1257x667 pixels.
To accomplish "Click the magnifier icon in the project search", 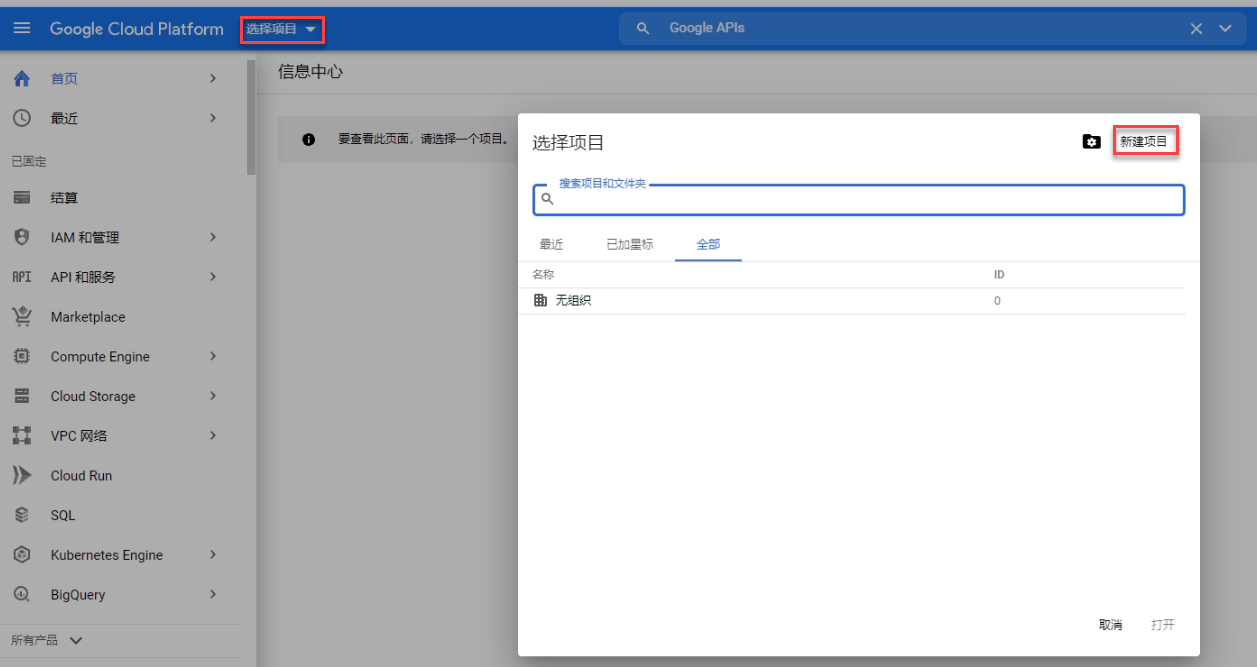I will (547, 199).
